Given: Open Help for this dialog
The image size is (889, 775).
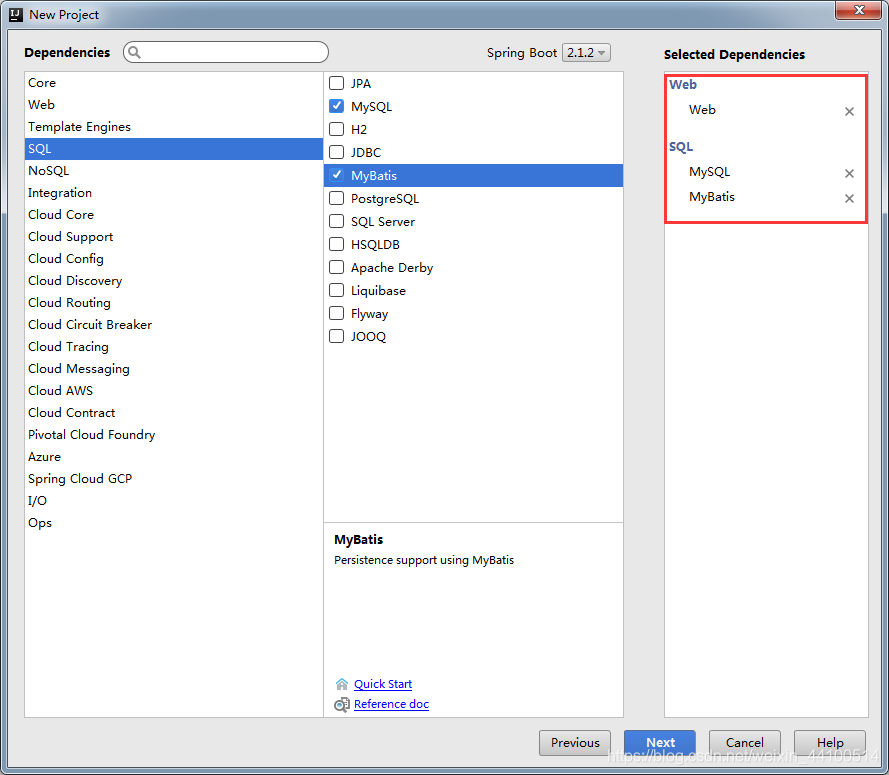Looking at the screenshot, I should tap(830, 743).
